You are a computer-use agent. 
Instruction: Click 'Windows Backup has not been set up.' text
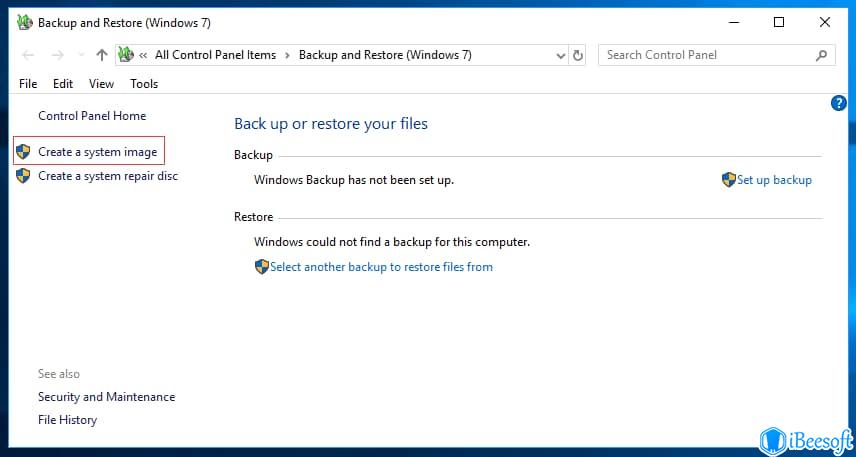(x=354, y=180)
